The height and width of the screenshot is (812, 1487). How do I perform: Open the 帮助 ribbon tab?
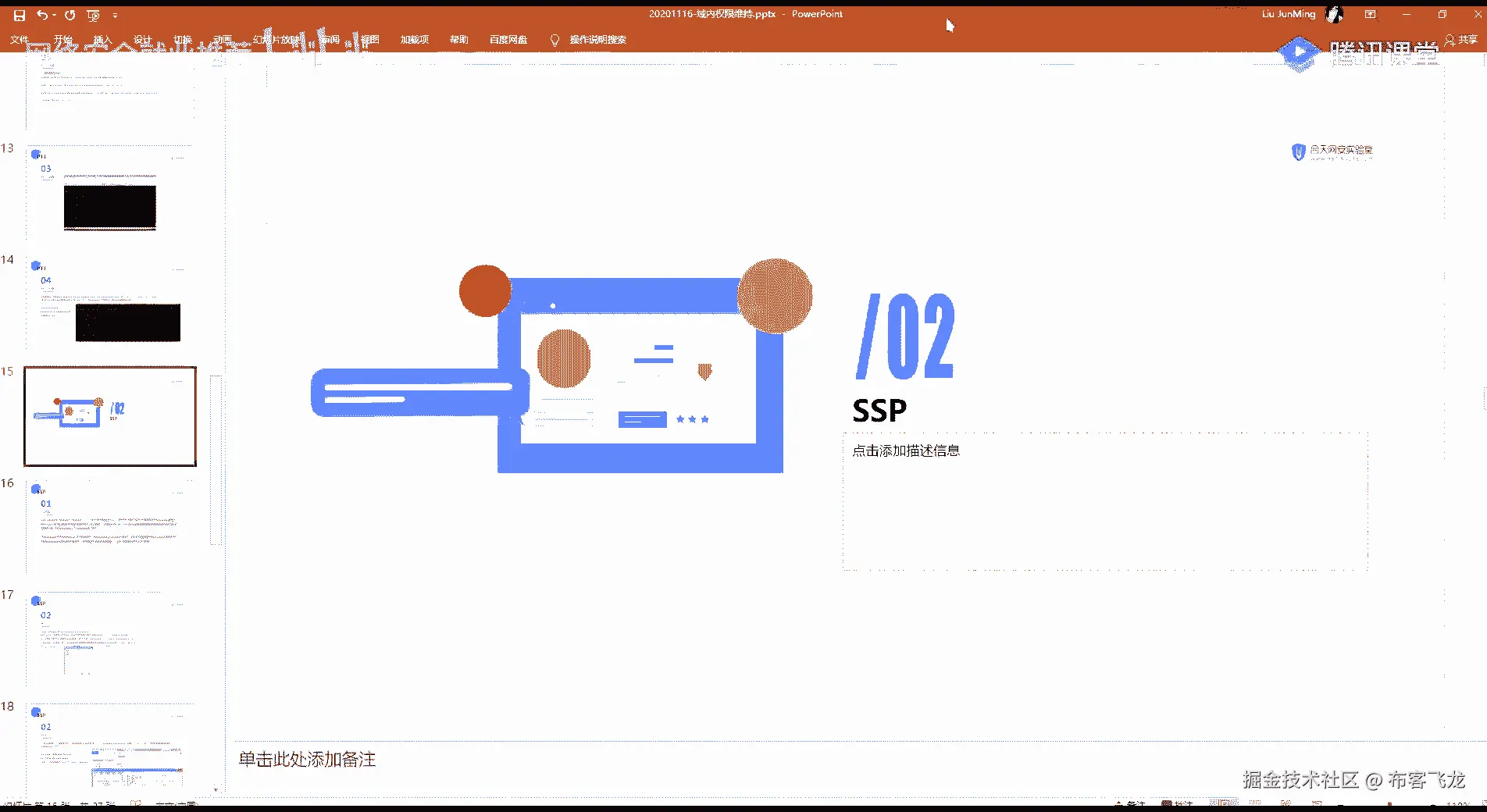coord(459,39)
